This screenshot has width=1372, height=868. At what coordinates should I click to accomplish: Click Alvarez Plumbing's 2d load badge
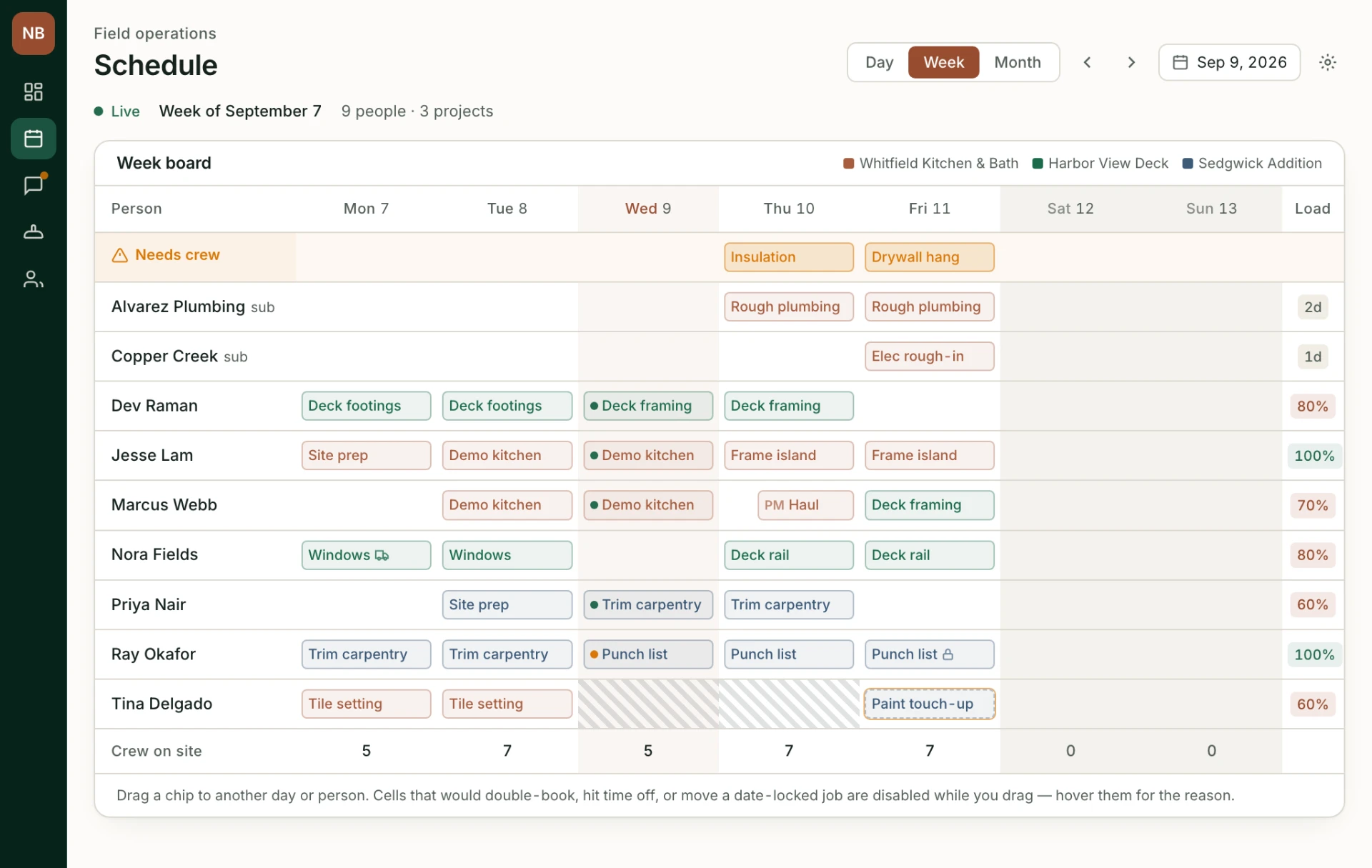click(1313, 307)
